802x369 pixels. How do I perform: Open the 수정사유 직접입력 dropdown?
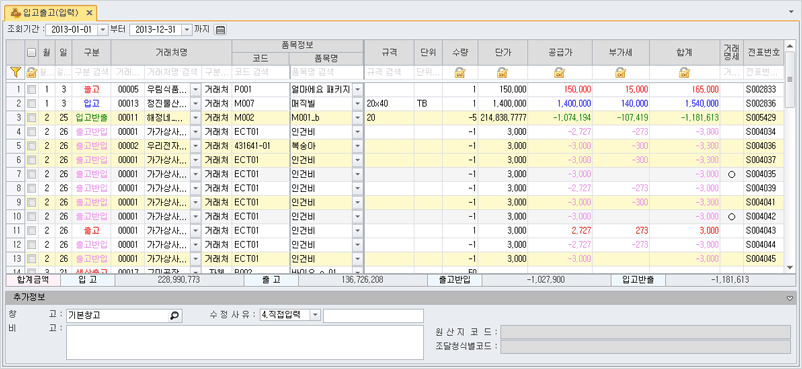[315, 315]
